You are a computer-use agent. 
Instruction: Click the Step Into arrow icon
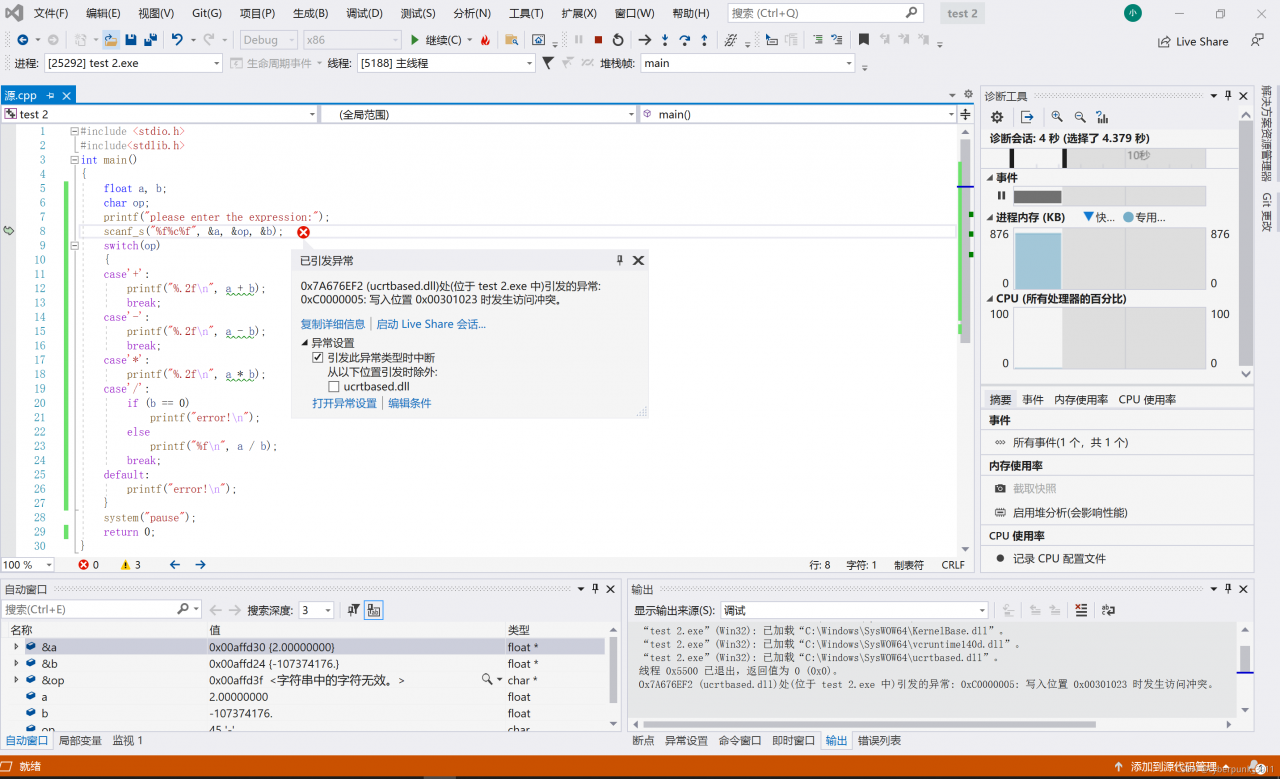(665, 40)
